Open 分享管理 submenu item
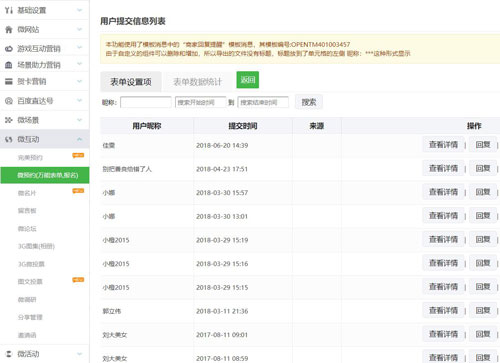 pyautogui.click(x=30, y=317)
